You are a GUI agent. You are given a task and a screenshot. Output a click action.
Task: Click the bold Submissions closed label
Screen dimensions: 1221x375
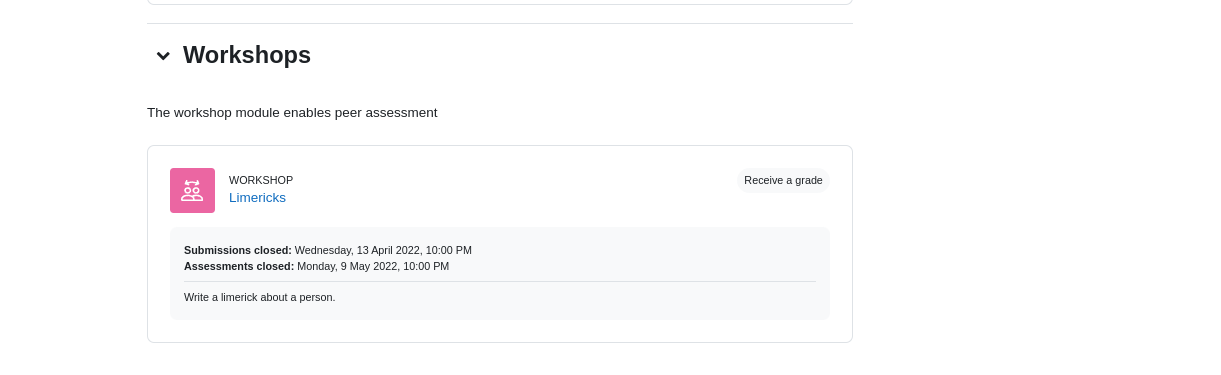238,250
